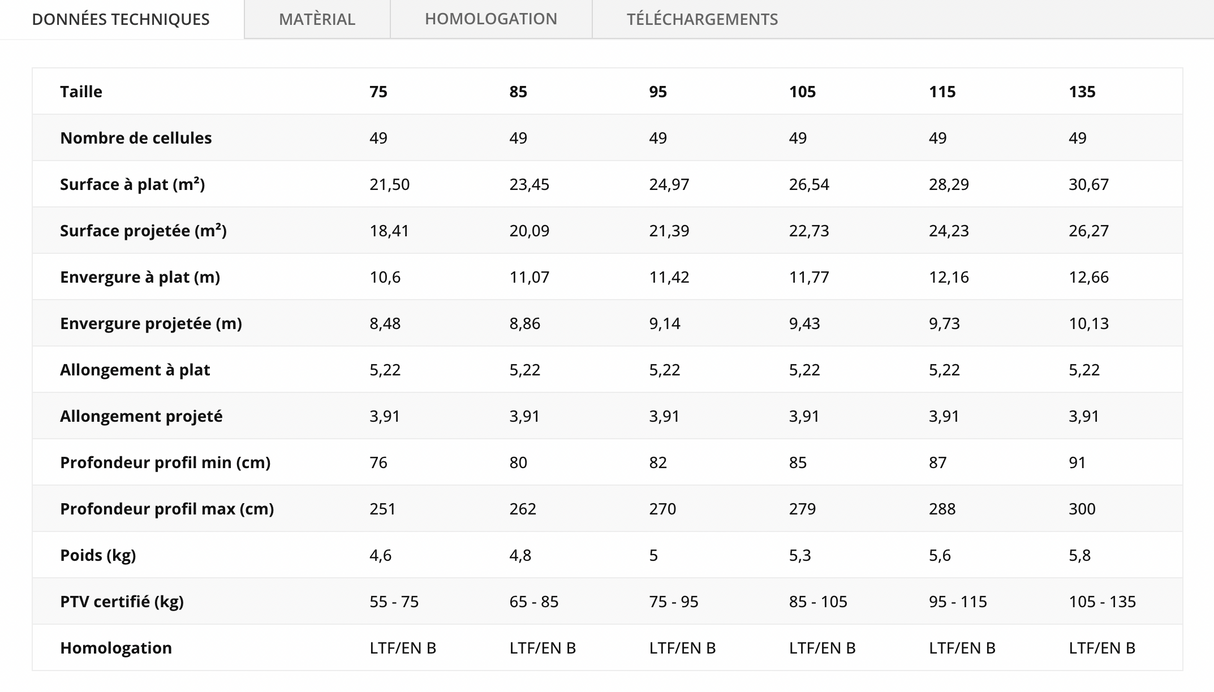Click the 30,67 surface value
Image resolution: width=1214 pixels, height=692 pixels.
1089,185
